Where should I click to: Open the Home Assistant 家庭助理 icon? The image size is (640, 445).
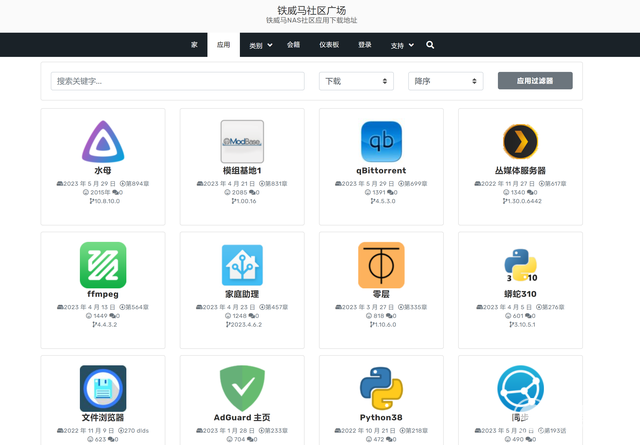tap(242, 265)
